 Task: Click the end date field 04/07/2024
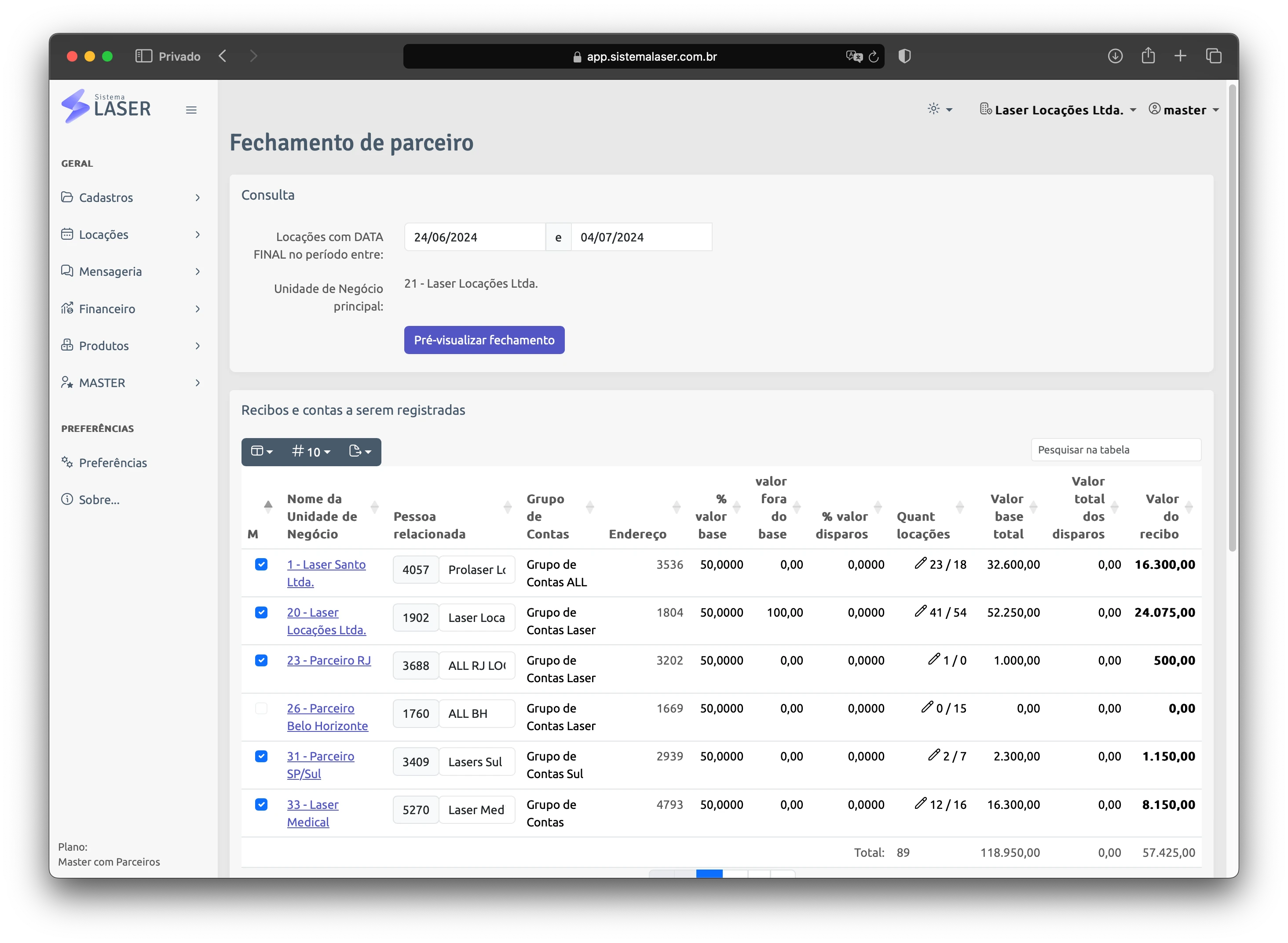coord(641,237)
